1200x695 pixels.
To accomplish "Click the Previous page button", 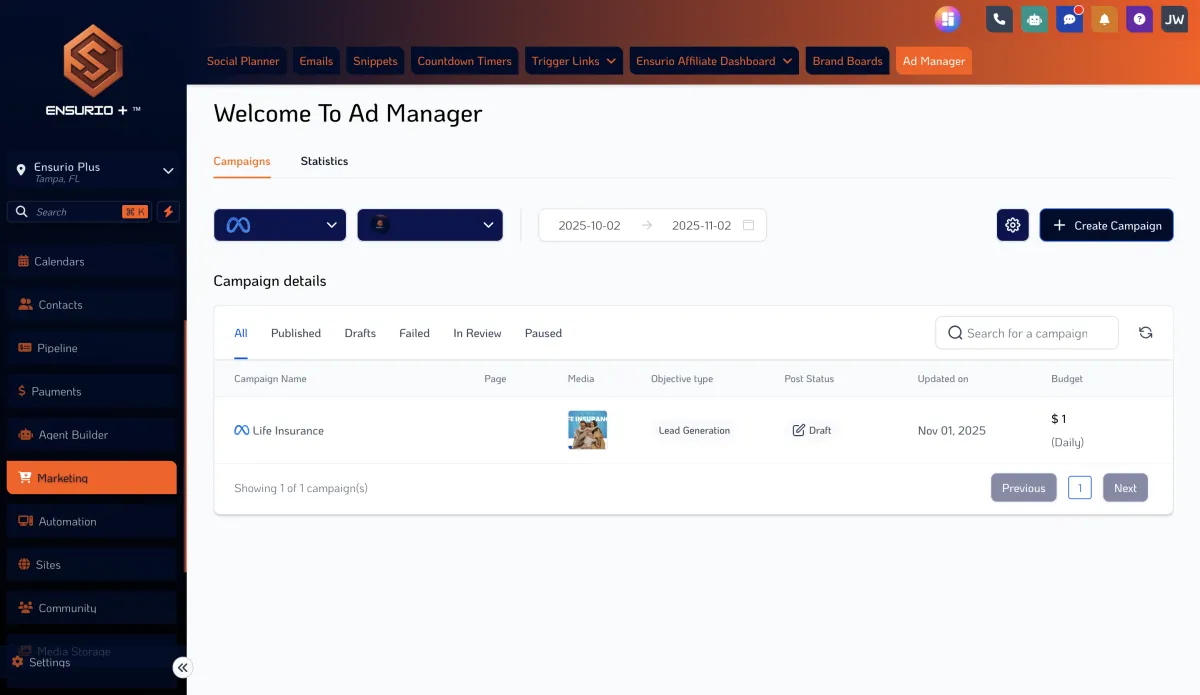I will pyautogui.click(x=1023, y=488).
